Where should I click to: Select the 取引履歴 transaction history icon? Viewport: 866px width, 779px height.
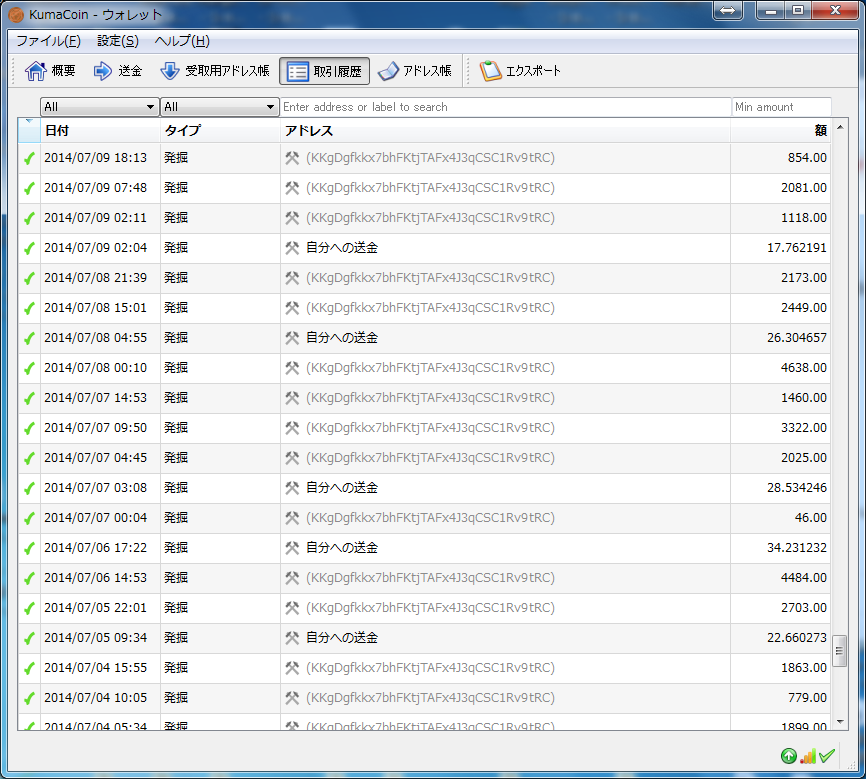coord(298,71)
